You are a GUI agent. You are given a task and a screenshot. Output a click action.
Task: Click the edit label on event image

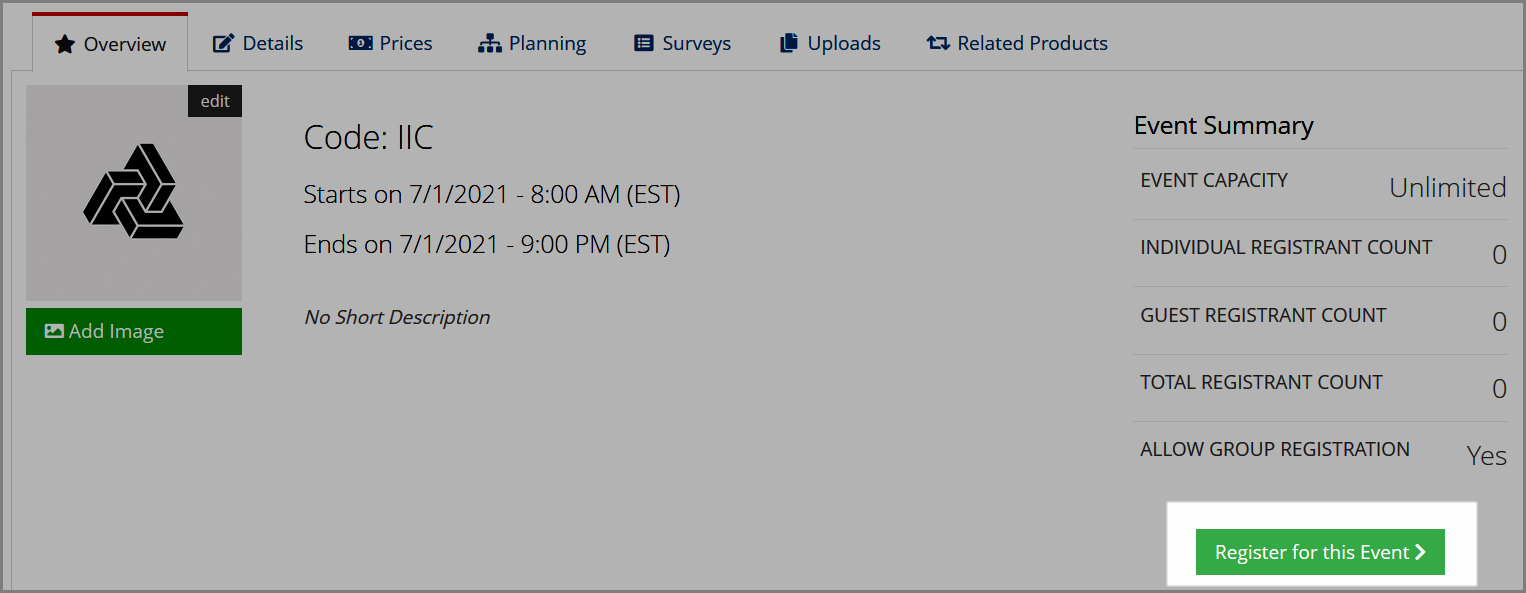215,101
